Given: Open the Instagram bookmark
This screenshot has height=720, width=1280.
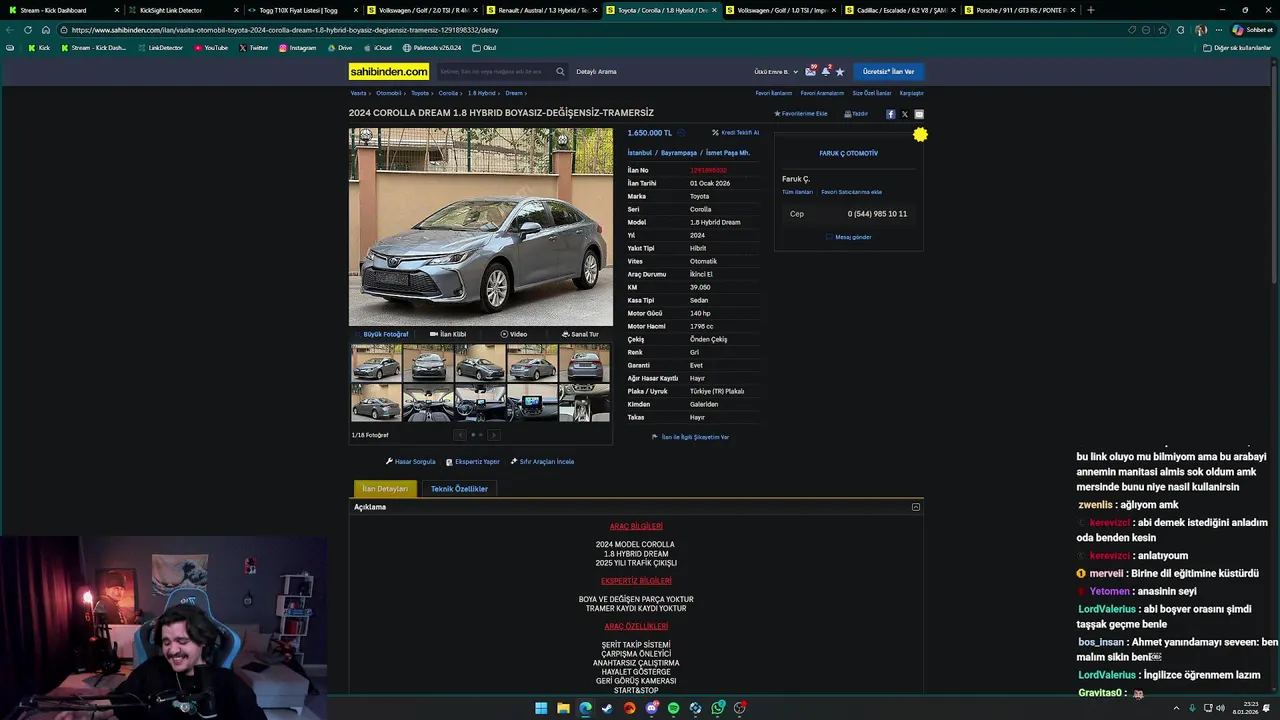Looking at the screenshot, I should point(297,48).
